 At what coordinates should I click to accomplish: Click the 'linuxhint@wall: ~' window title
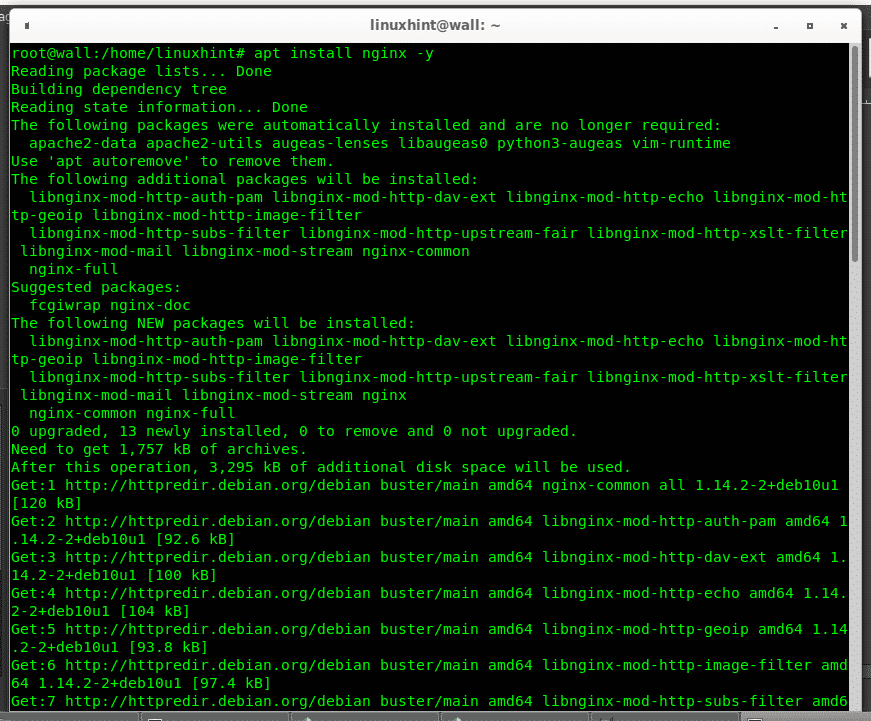point(435,25)
